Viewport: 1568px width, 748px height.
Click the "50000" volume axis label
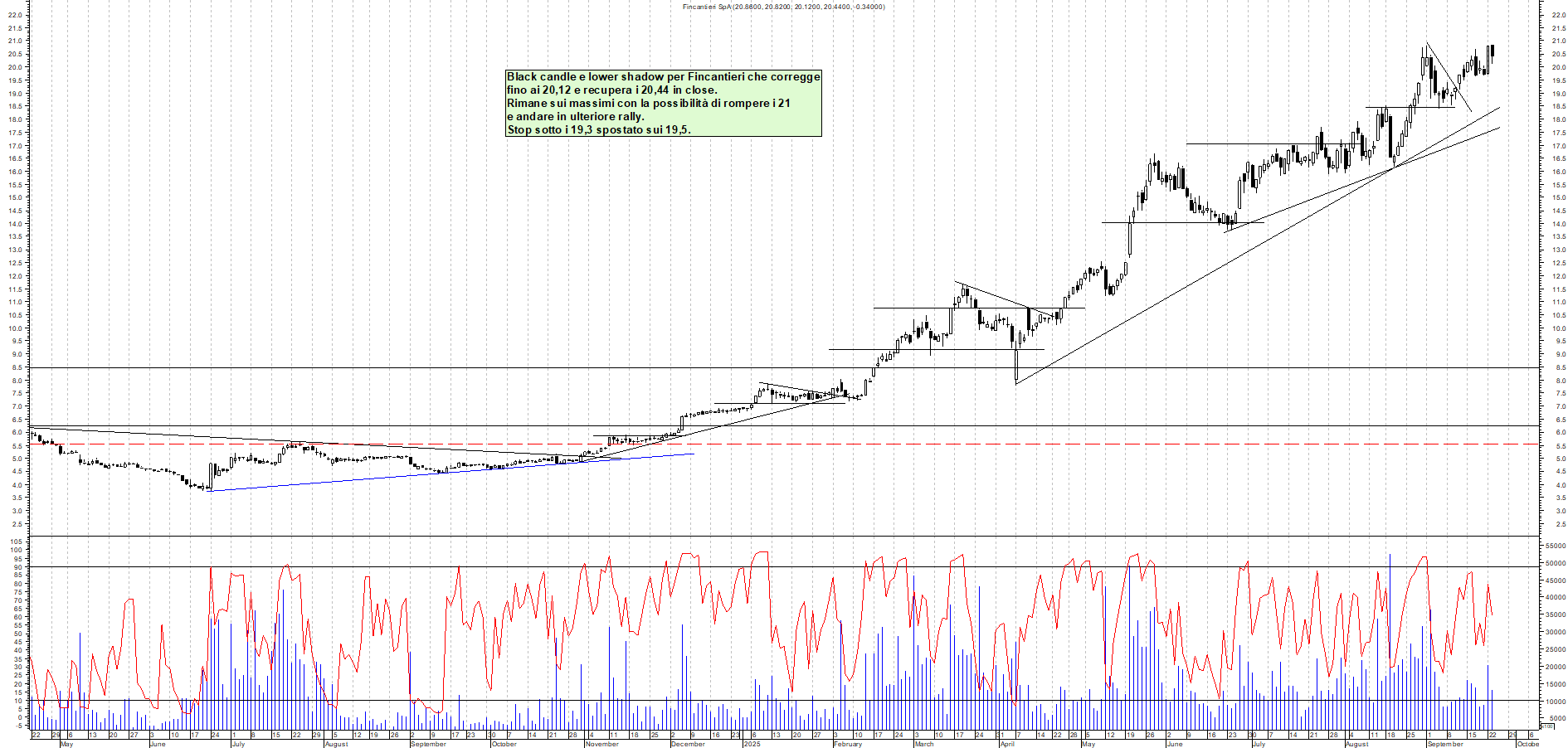point(1555,563)
